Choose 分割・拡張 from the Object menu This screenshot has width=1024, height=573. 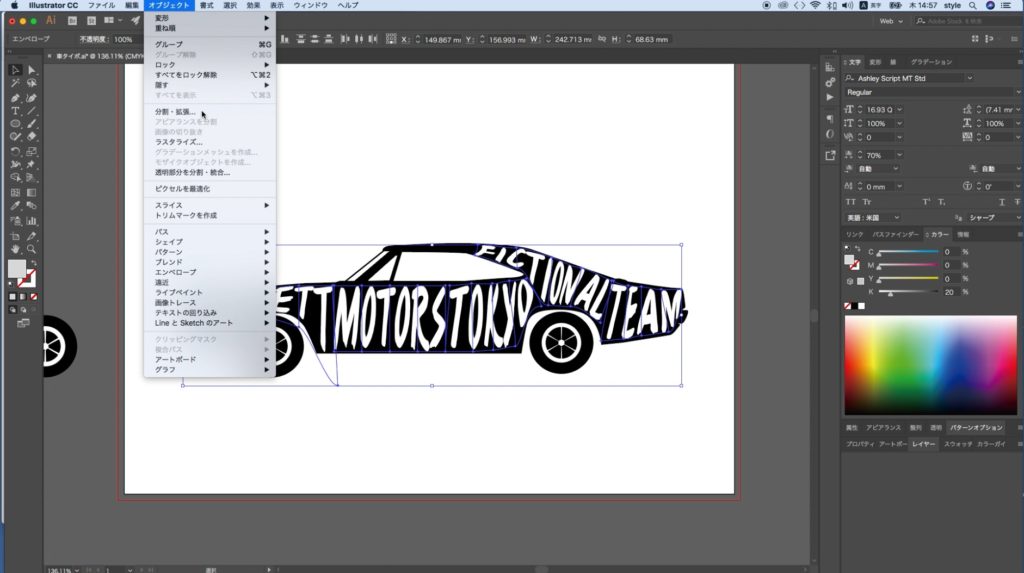coord(210,112)
